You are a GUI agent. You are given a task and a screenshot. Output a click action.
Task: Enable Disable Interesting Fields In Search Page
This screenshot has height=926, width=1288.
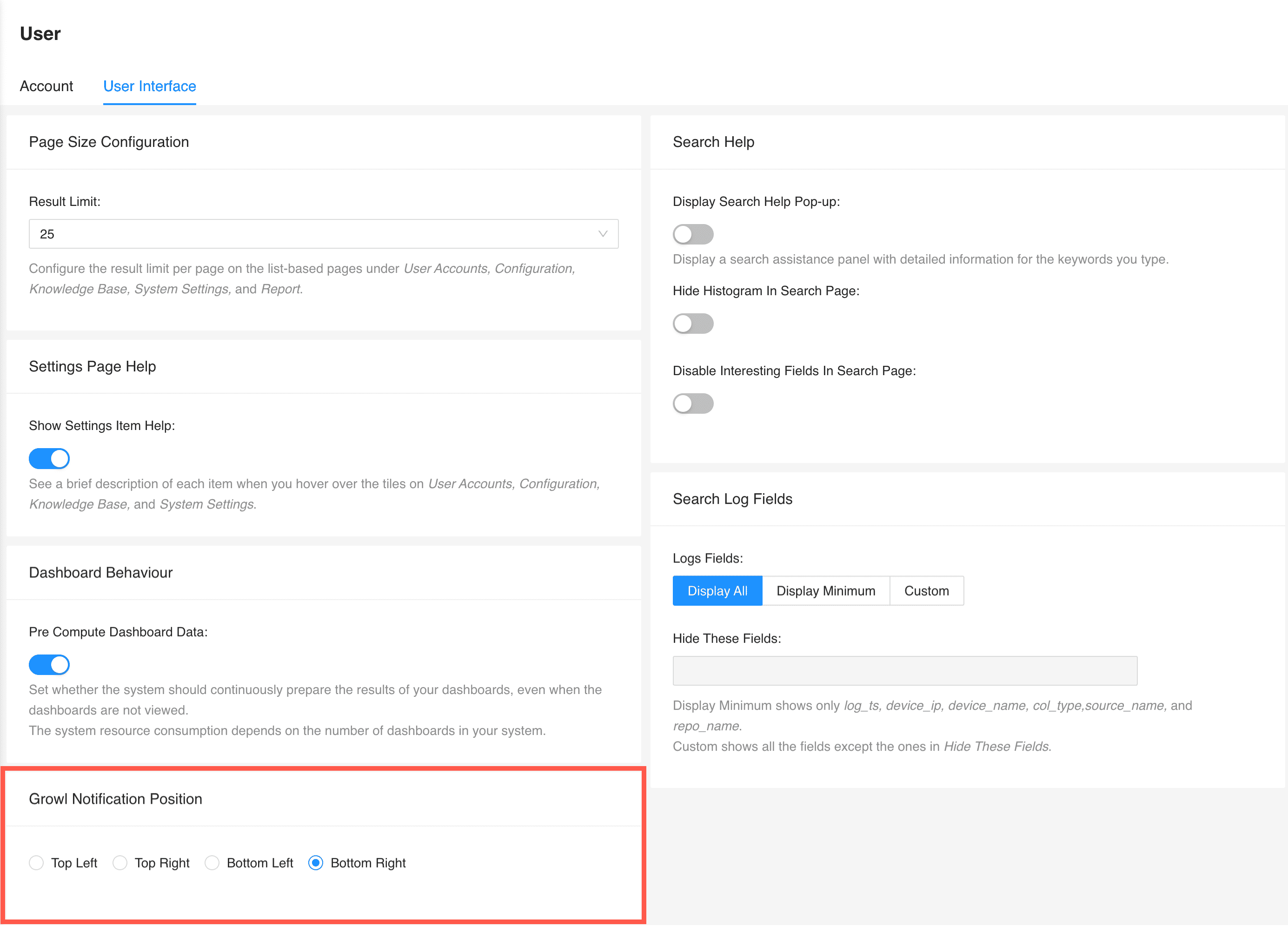point(693,403)
